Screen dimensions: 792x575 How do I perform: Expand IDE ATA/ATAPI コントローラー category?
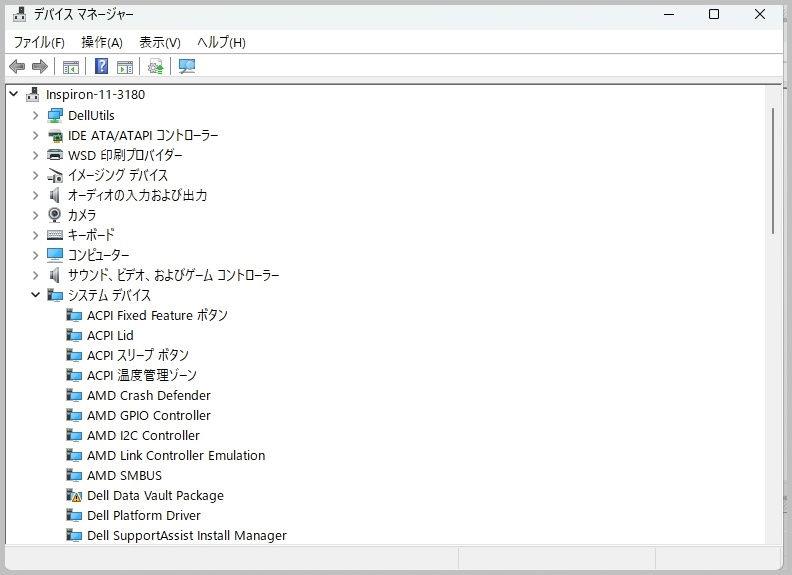coord(35,135)
